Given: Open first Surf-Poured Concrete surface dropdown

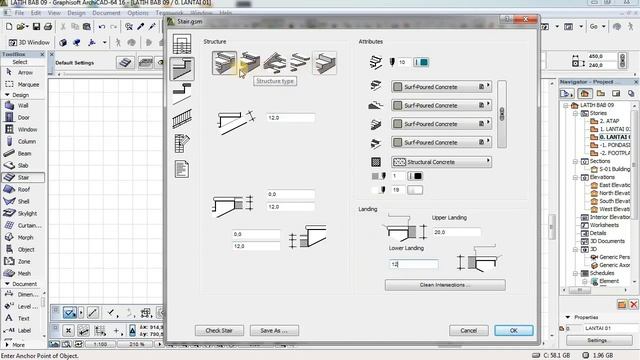Looking at the screenshot, I should [x=441, y=87].
